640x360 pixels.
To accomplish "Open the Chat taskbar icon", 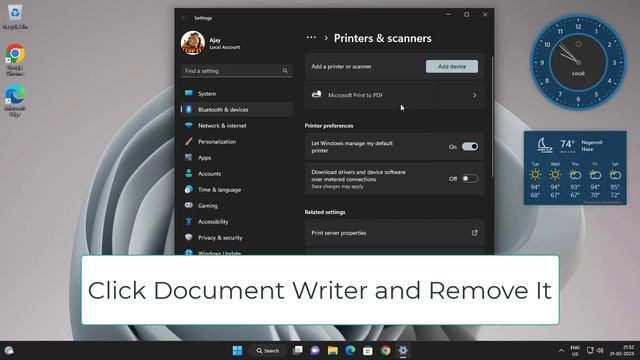I will (x=315, y=350).
